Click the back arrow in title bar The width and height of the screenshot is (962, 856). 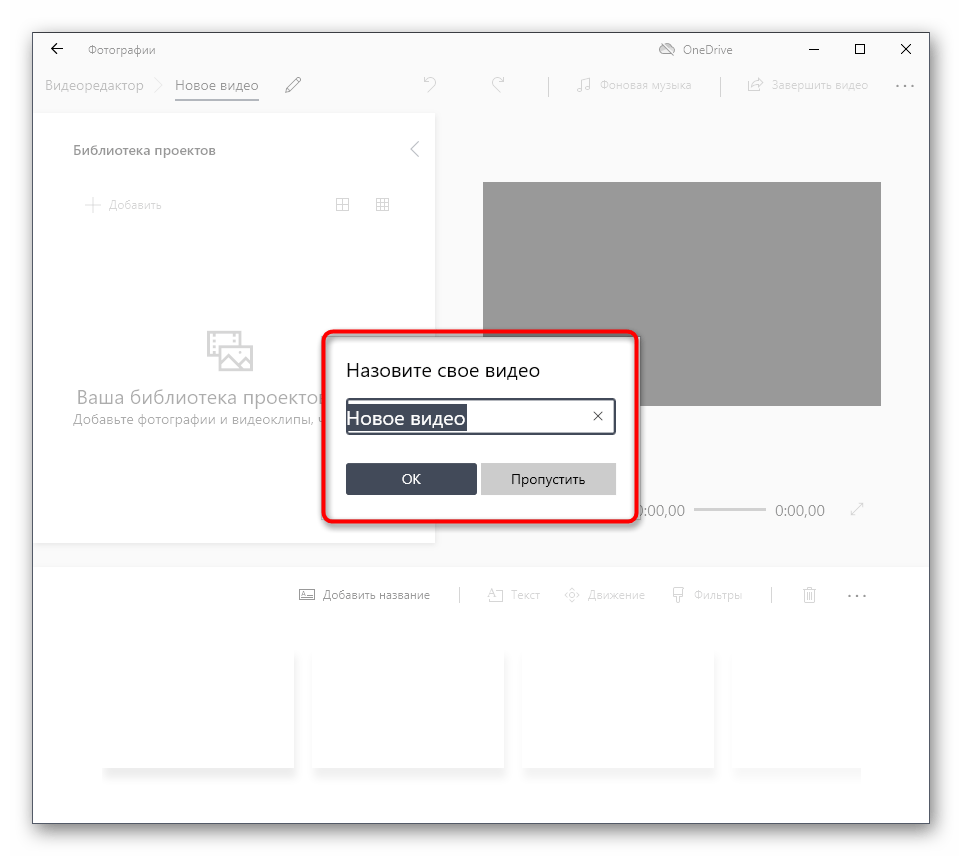[x=57, y=49]
